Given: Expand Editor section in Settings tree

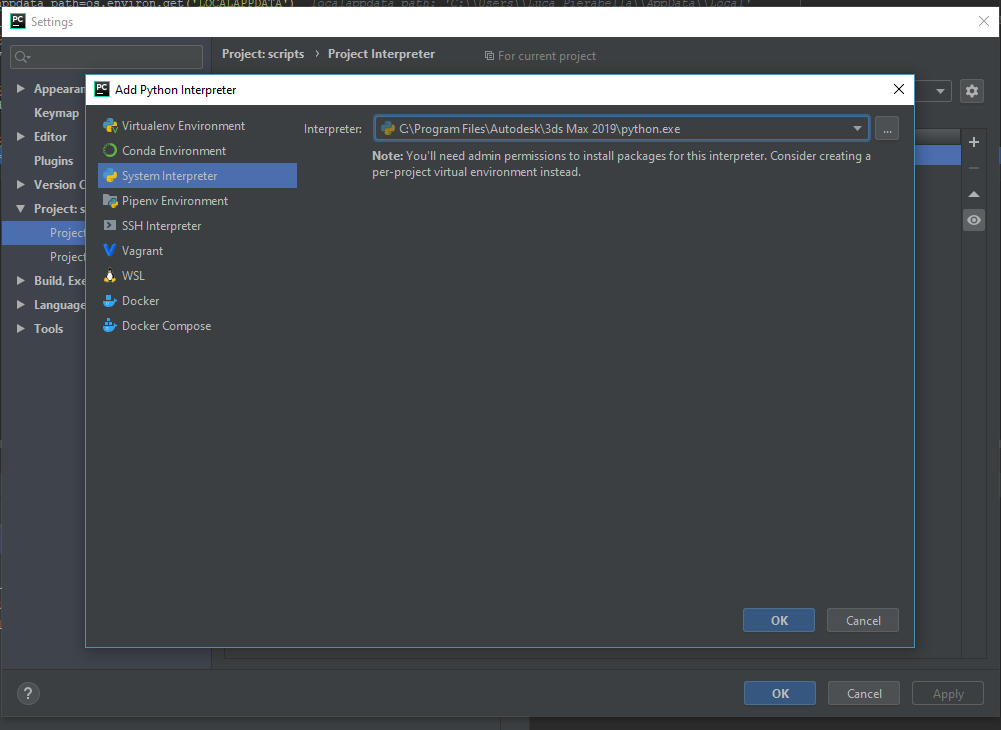Looking at the screenshot, I should click(20, 137).
